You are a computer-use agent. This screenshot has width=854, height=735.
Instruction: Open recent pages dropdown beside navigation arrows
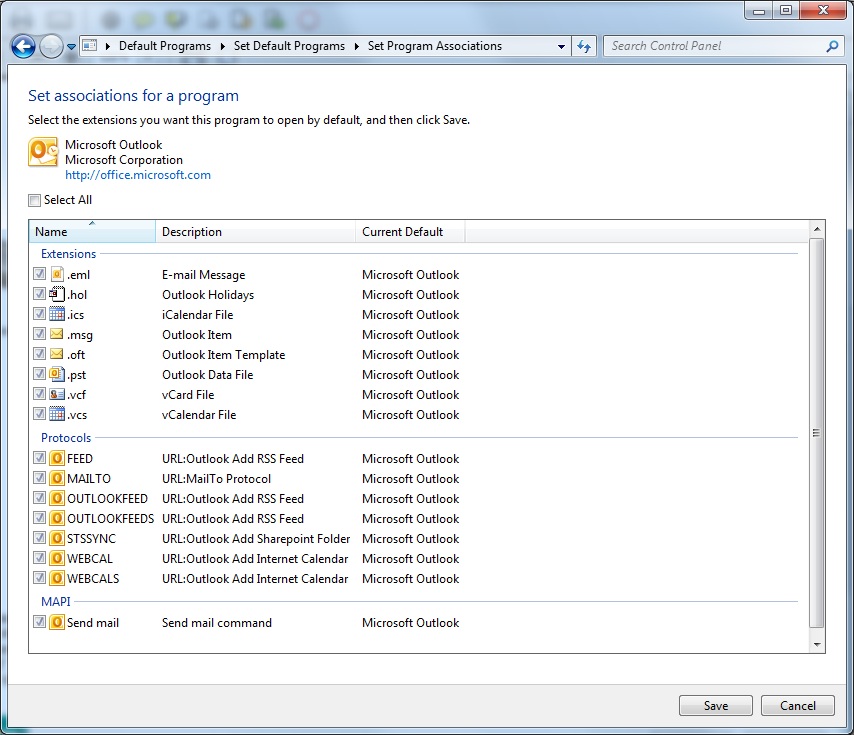click(70, 46)
